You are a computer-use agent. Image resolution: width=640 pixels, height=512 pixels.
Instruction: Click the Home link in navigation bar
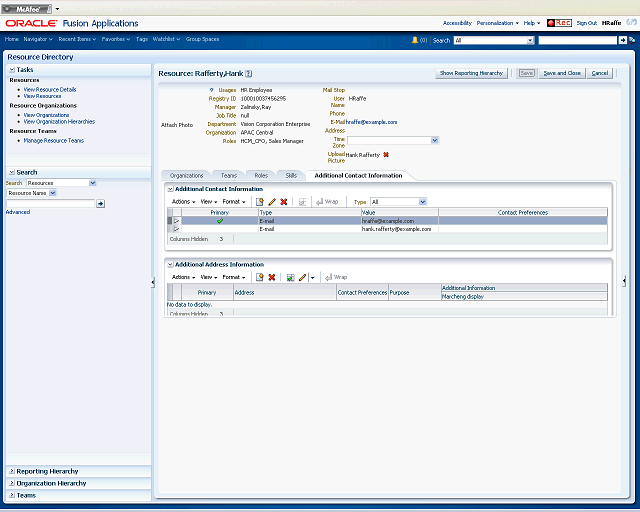pos(11,39)
